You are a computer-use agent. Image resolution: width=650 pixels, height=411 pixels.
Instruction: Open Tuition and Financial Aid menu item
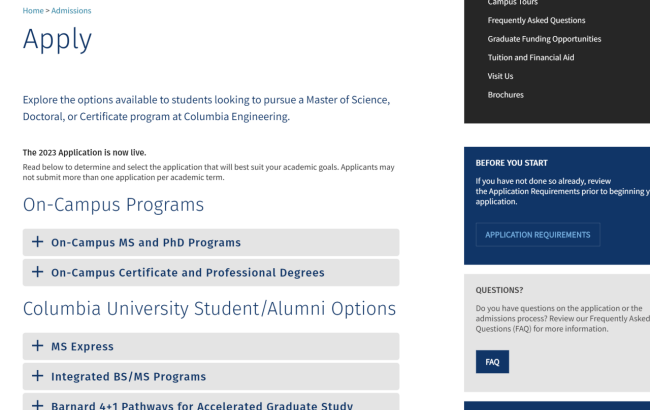(530, 57)
